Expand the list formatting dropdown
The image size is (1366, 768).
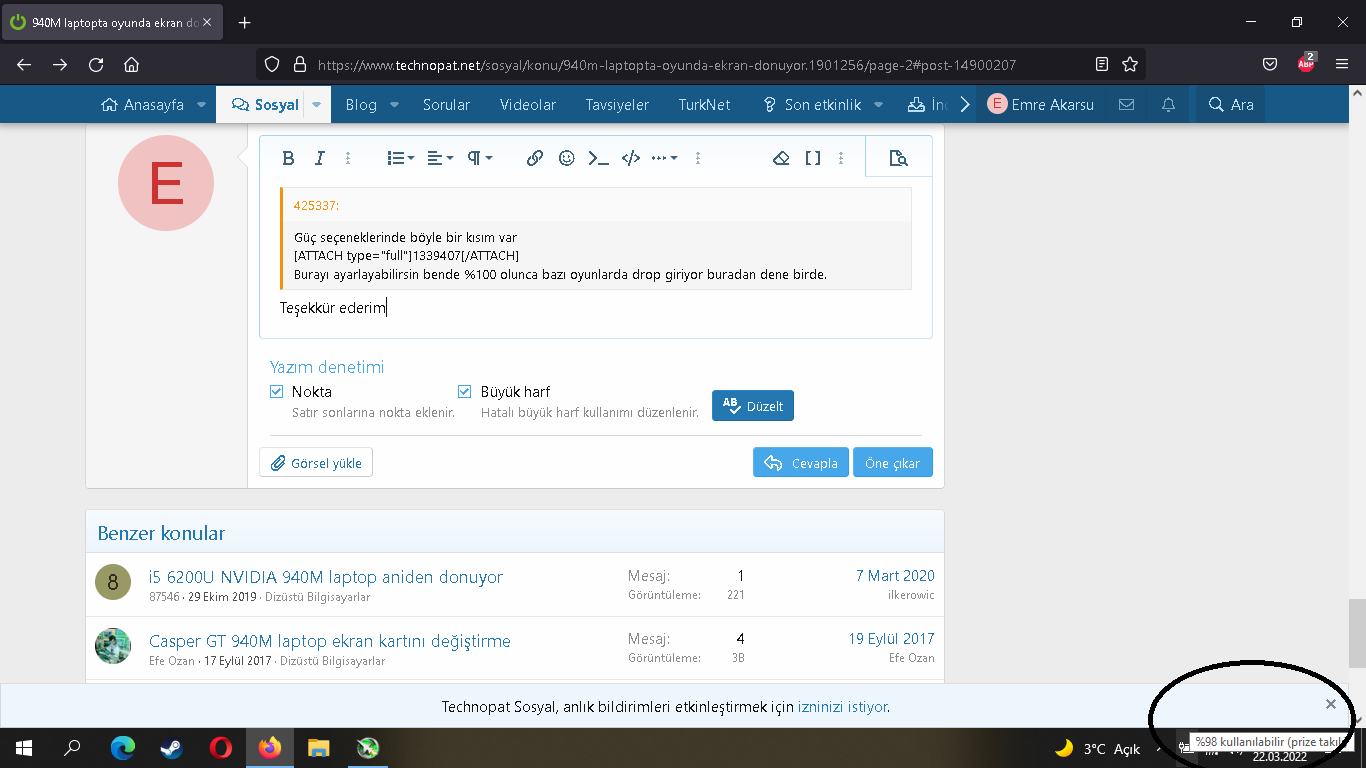(x=401, y=158)
